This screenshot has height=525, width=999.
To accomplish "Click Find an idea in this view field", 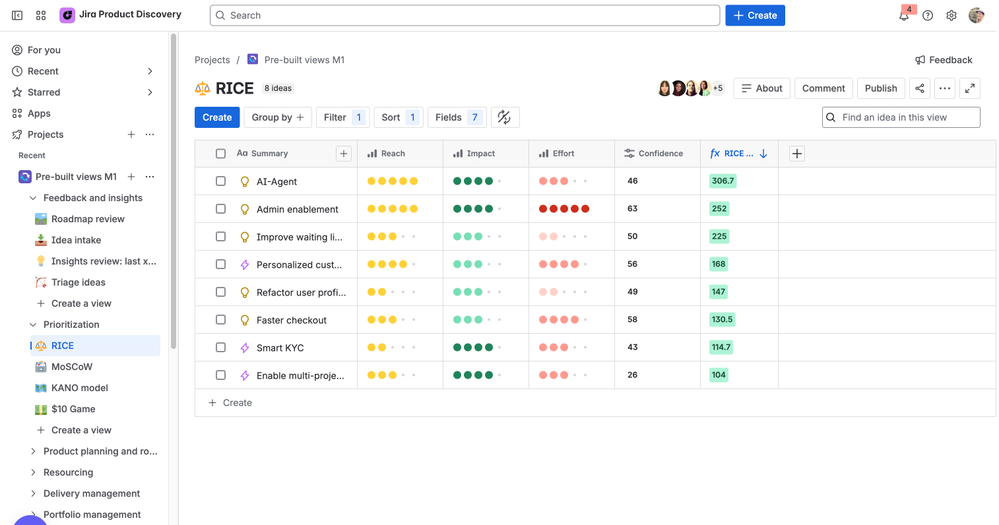I will (901, 117).
